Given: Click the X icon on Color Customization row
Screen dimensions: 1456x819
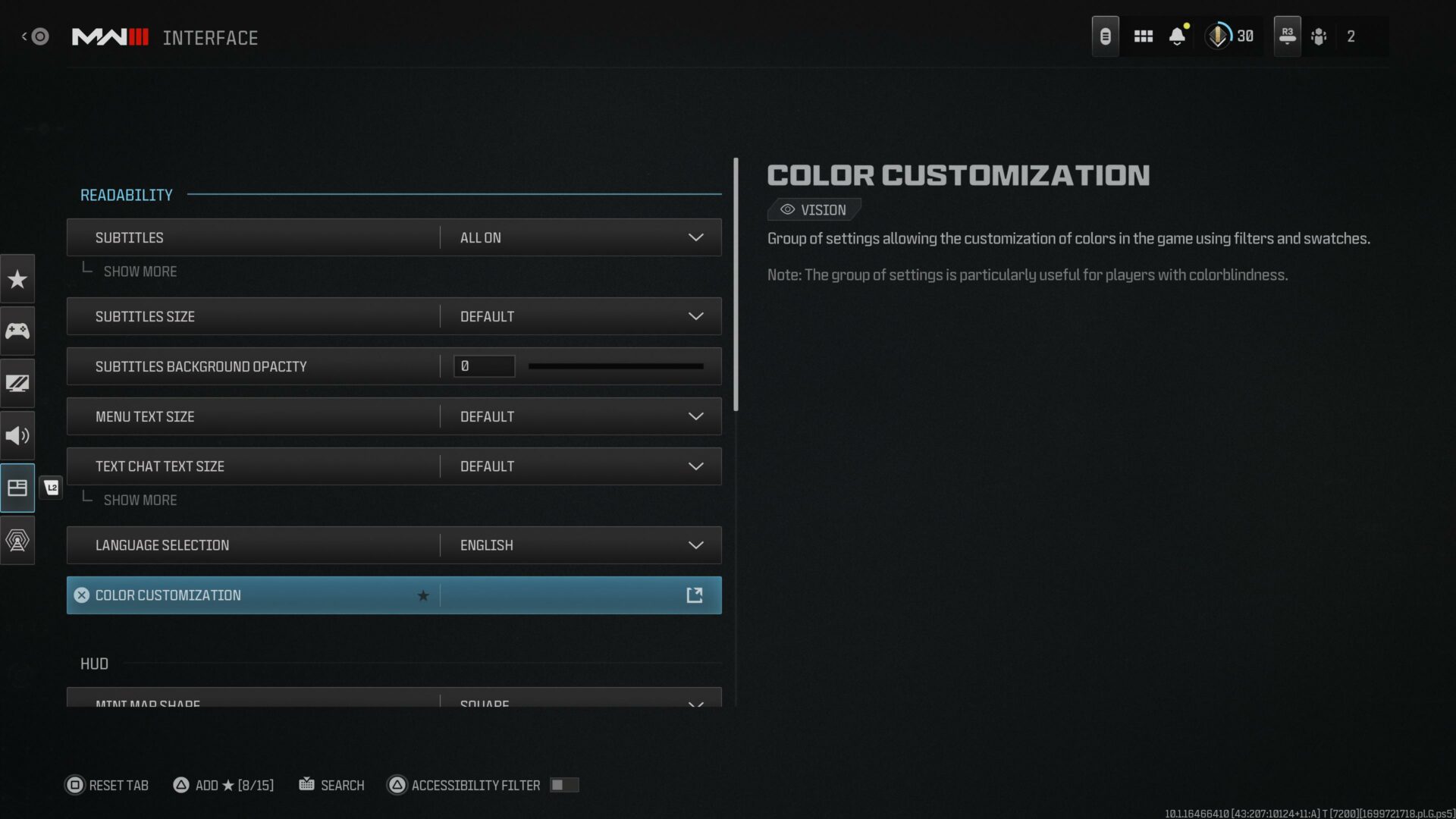Looking at the screenshot, I should tap(81, 595).
